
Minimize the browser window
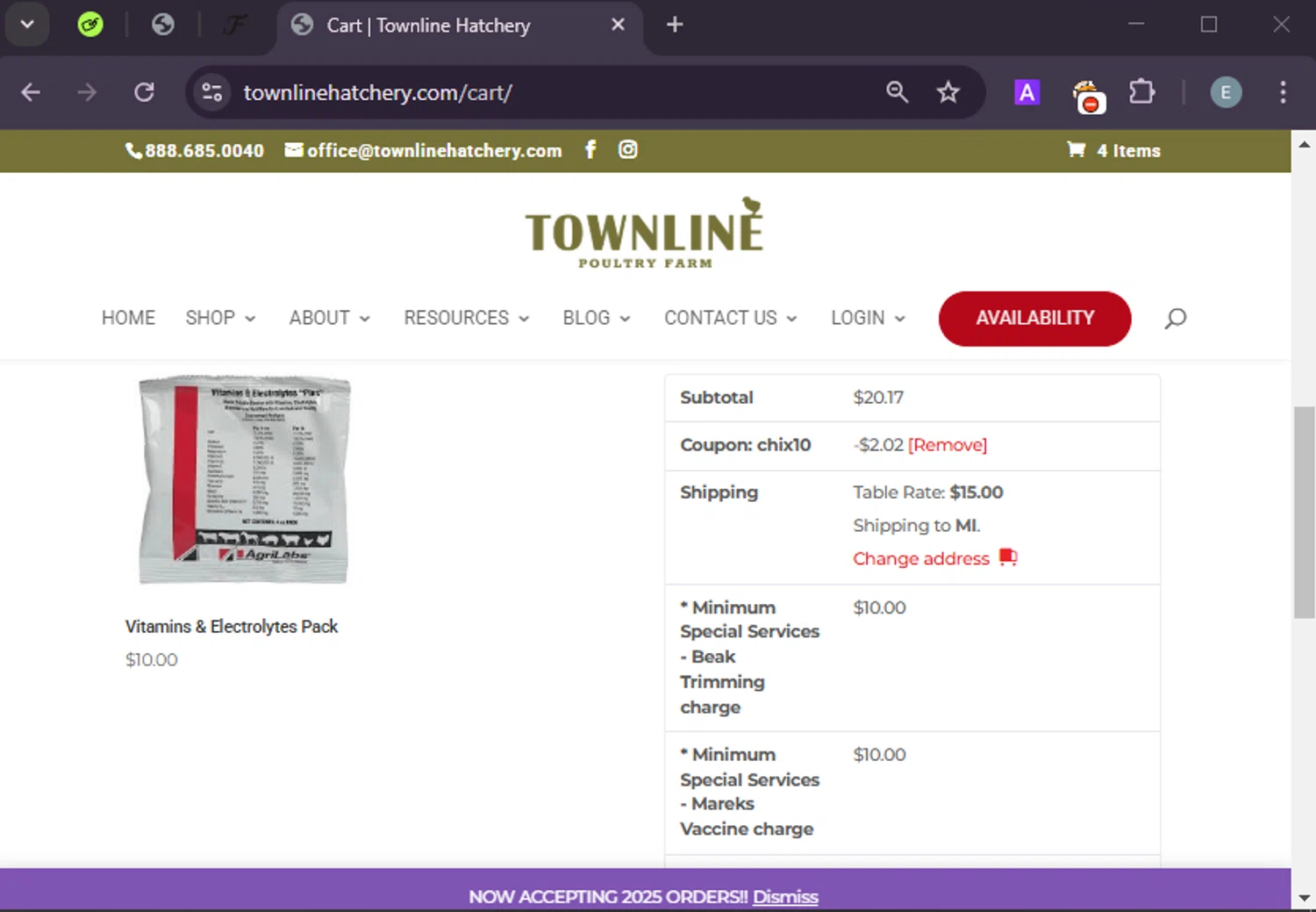(x=1136, y=25)
